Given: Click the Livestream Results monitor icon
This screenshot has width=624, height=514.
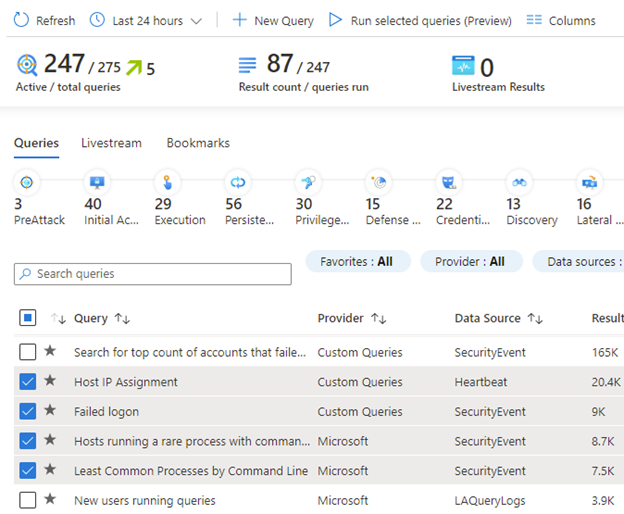Looking at the screenshot, I should (x=463, y=65).
